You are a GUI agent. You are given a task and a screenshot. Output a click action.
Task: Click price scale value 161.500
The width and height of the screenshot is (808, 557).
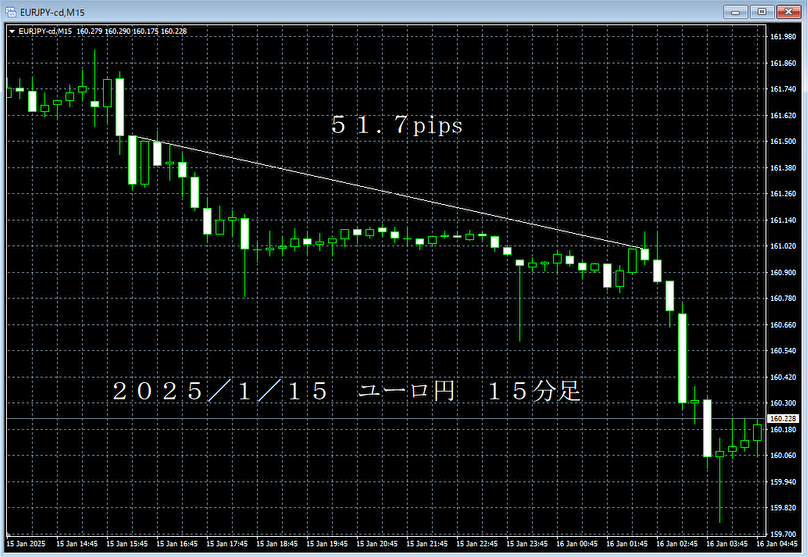(x=783, y=141)
